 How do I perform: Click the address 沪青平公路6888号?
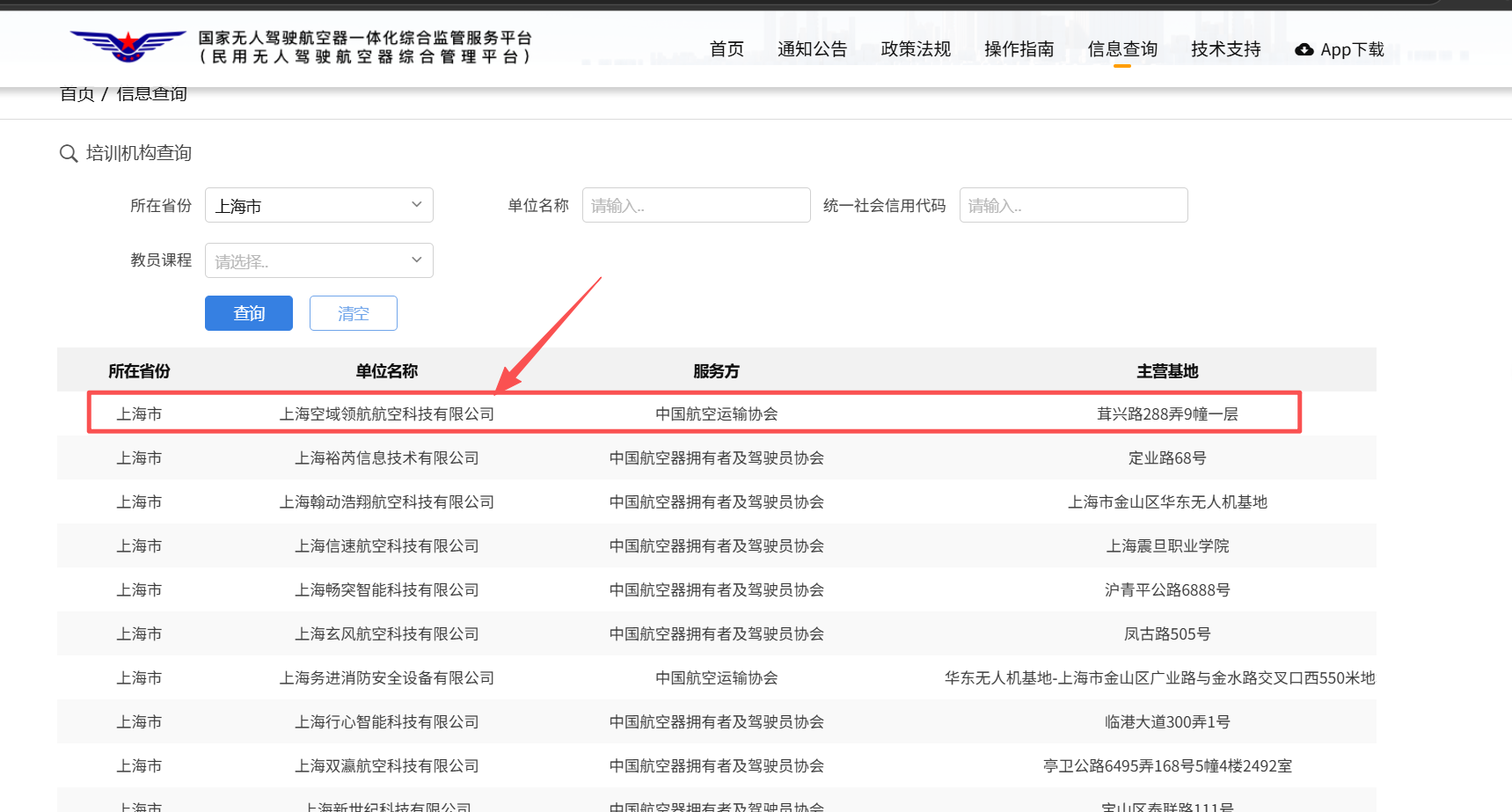tap(1167, 590)
